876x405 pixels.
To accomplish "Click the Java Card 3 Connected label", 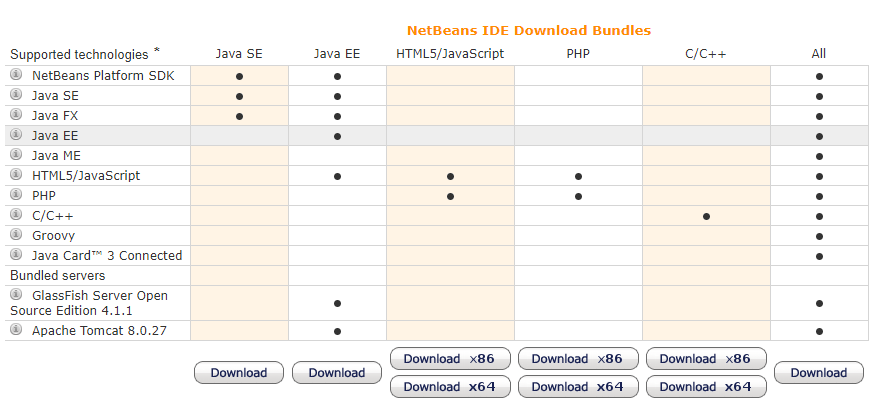I will click(x=107, y=255).
